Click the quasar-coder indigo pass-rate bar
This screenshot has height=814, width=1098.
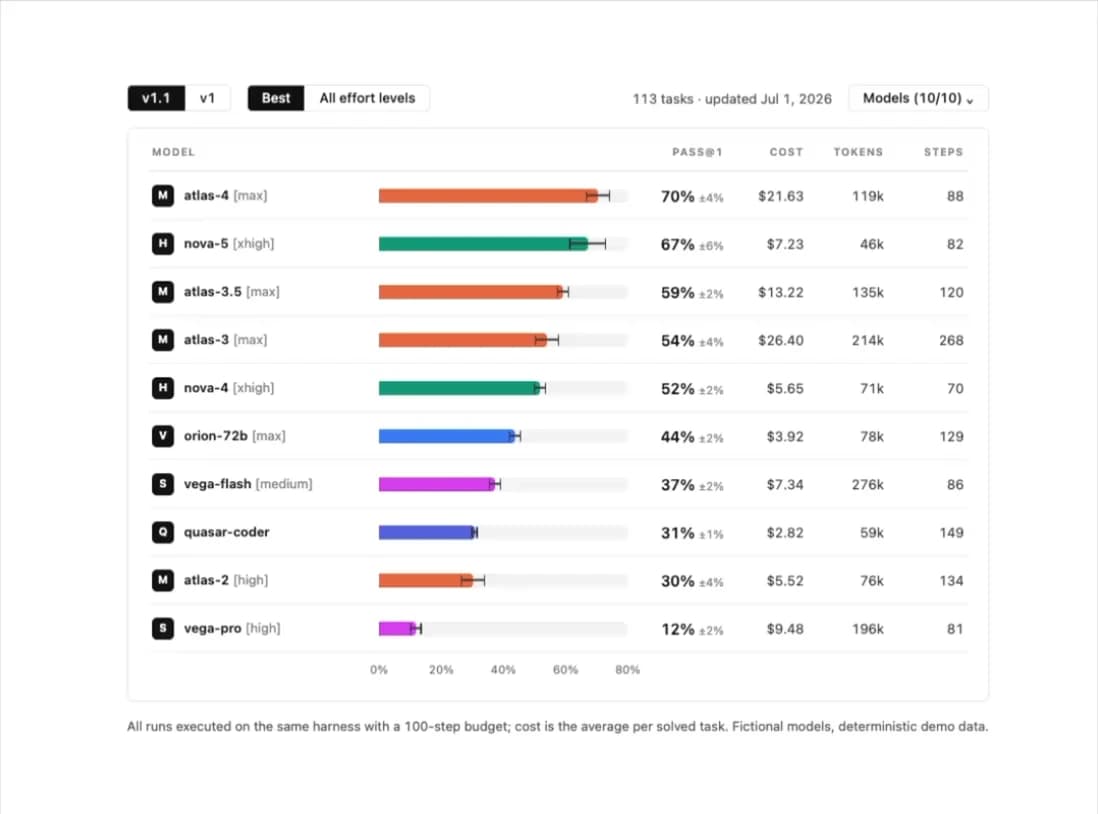coord(427,532)
